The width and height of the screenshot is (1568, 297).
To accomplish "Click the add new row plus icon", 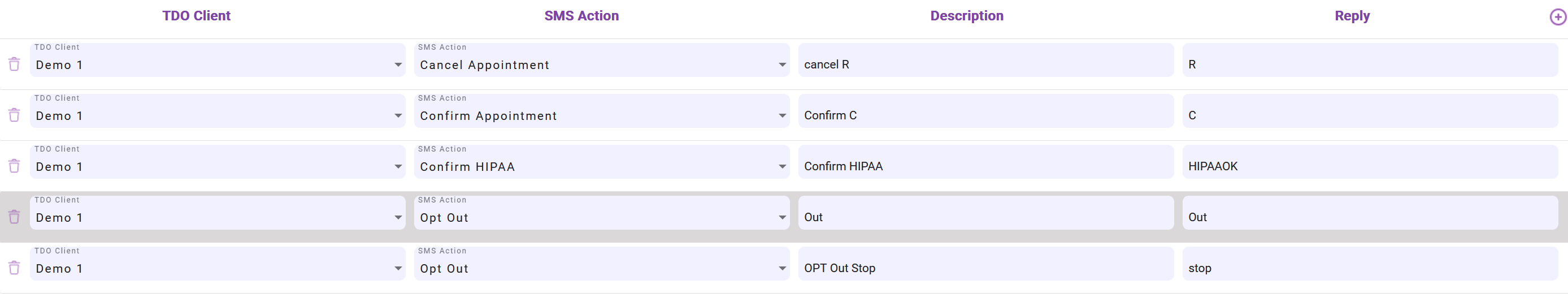I will pos(1557,17).
